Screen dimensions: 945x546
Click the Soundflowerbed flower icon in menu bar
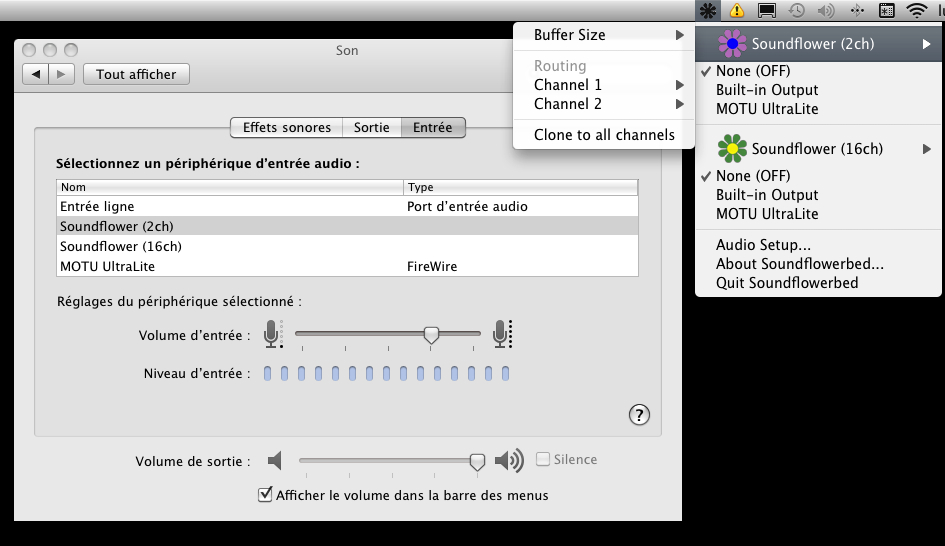point(708,11)
